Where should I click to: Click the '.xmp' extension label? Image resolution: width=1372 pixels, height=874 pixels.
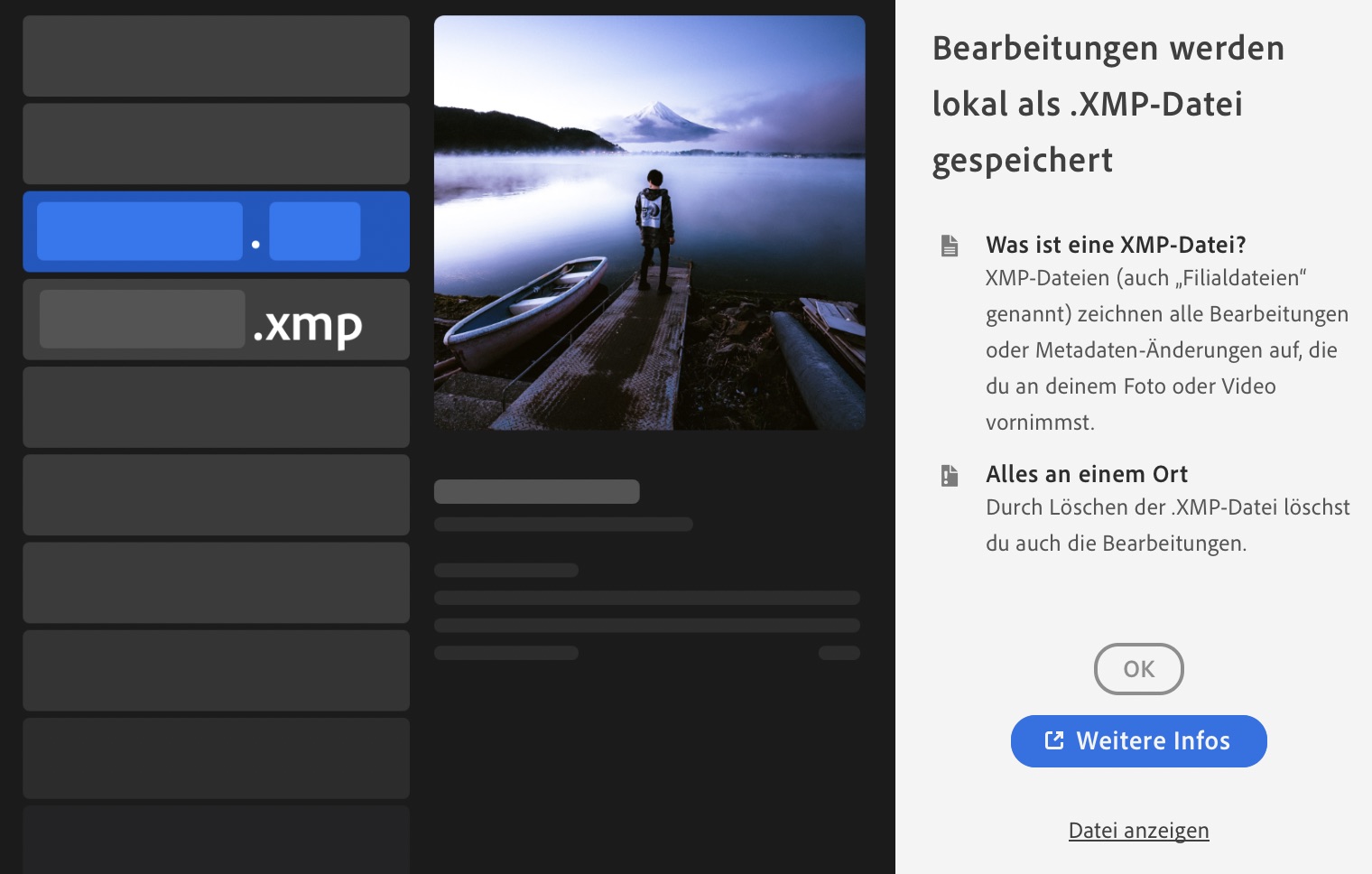click(x=308, y=326)
